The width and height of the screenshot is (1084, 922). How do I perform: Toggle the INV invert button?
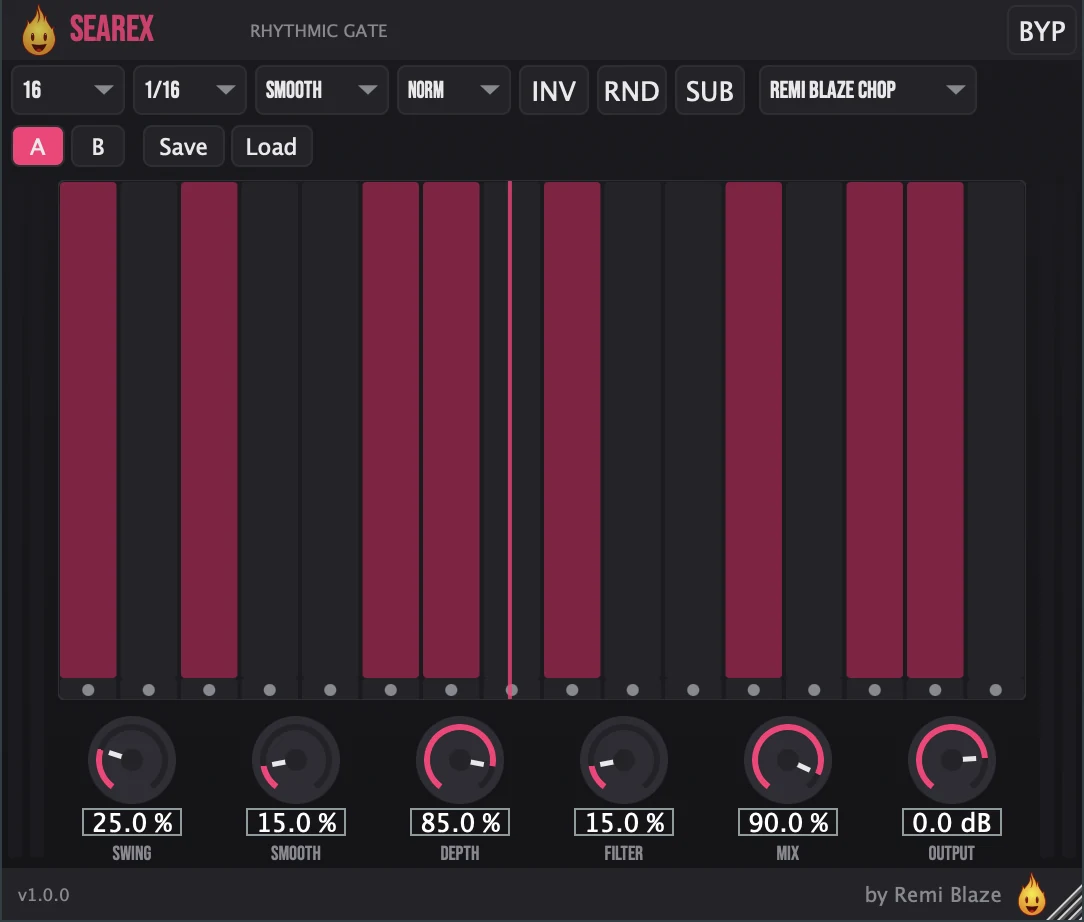point(554,91)
